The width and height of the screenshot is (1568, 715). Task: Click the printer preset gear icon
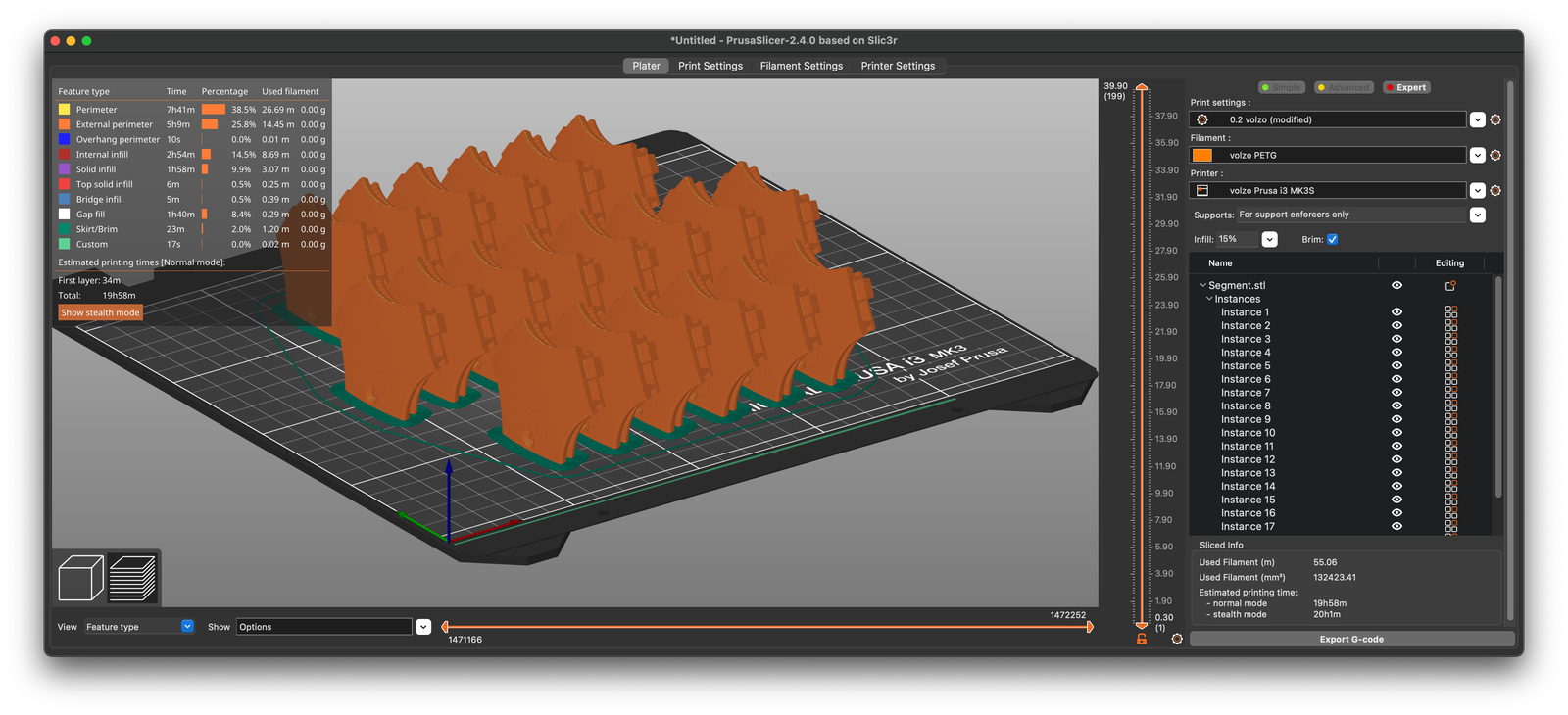(x=1495, y=191)
